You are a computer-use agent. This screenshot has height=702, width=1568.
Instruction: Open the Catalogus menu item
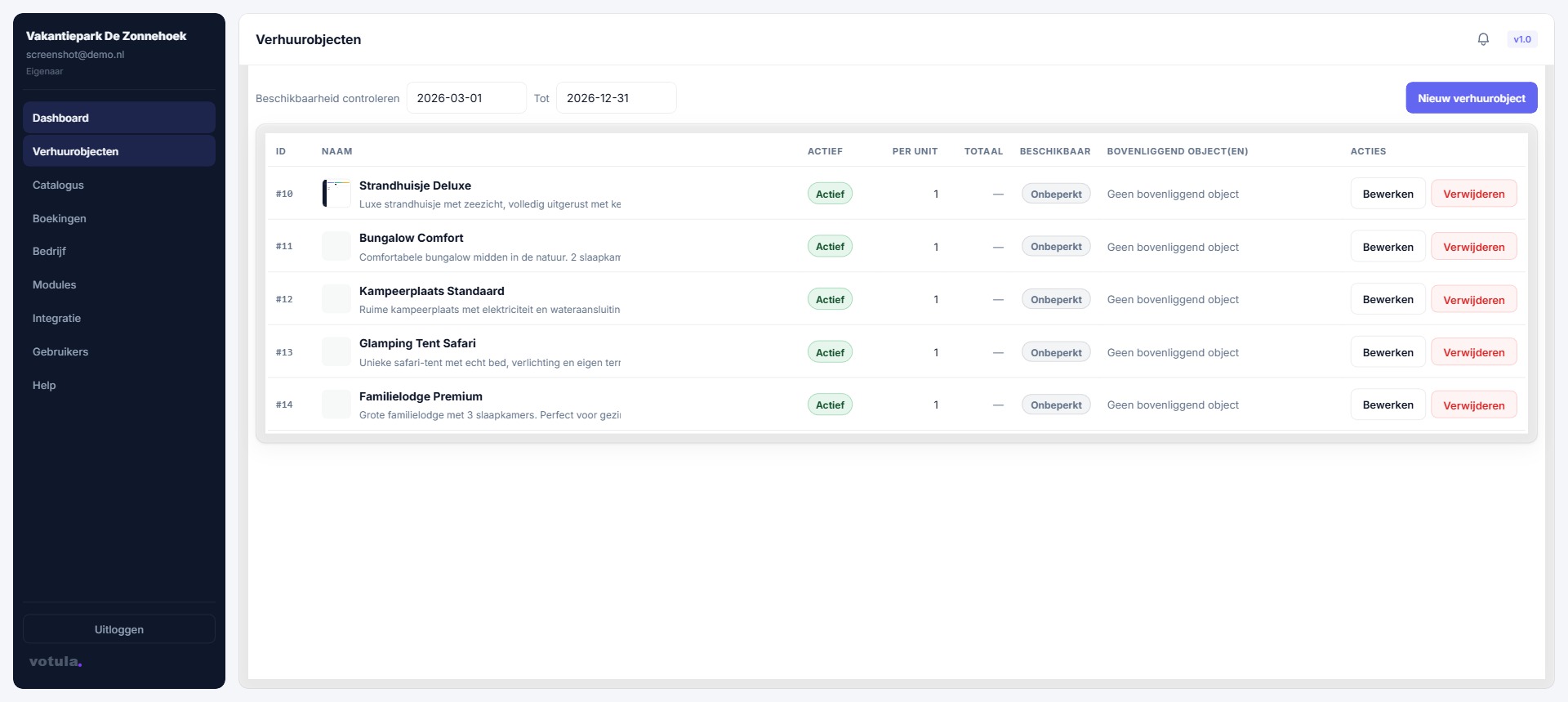coord(58,185)
